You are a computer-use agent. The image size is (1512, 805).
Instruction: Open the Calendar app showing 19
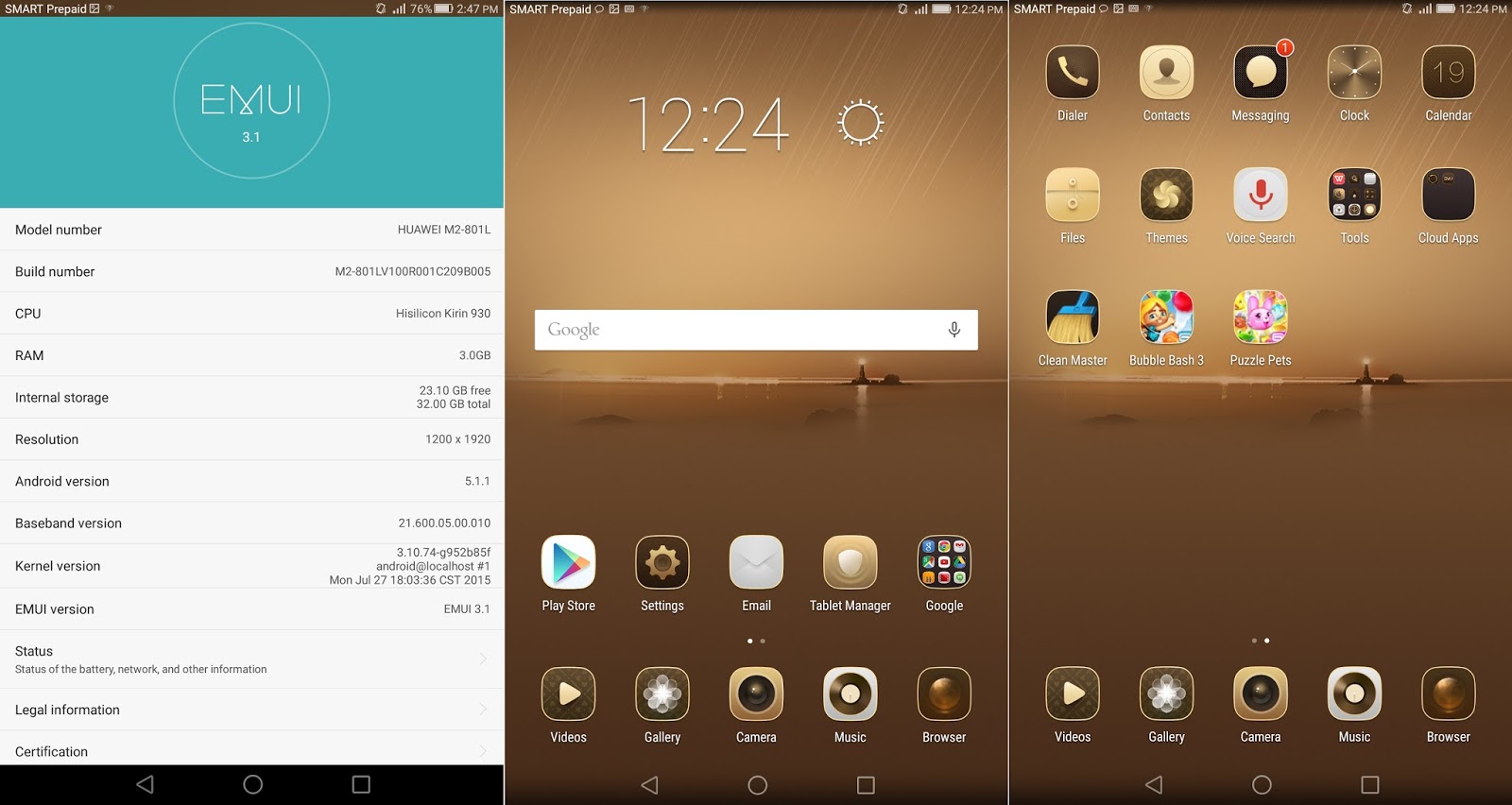click(x=1449, y=73)
